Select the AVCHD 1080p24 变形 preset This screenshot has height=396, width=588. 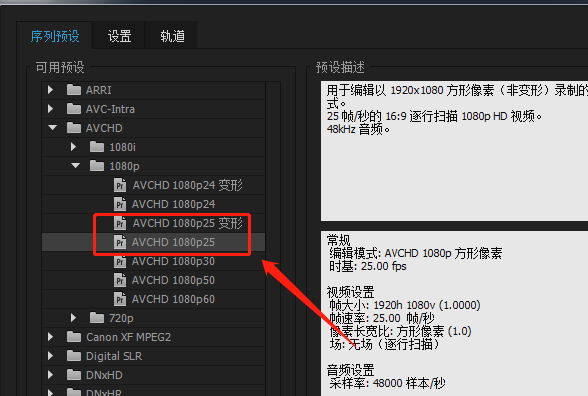coord(188,185)
